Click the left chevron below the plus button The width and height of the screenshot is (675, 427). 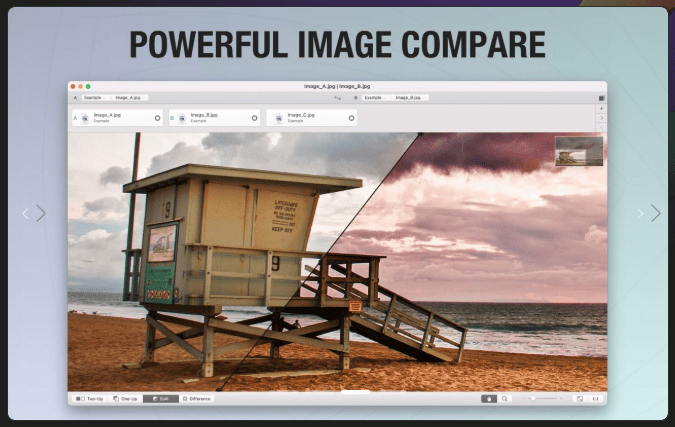(601, 127)
